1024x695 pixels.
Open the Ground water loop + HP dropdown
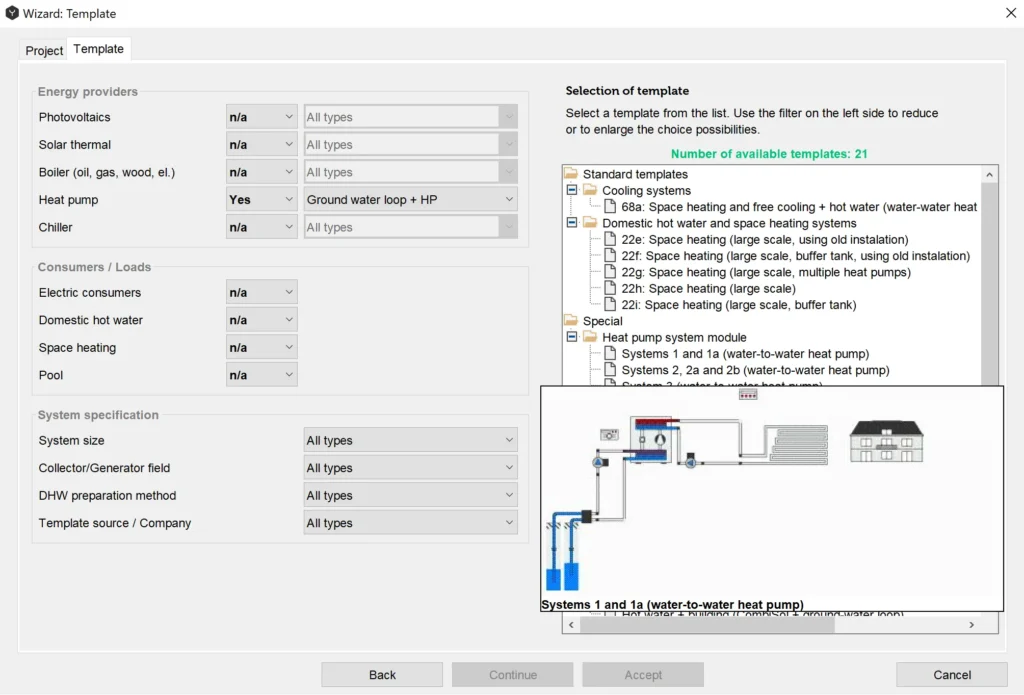(x=410, y=200)
